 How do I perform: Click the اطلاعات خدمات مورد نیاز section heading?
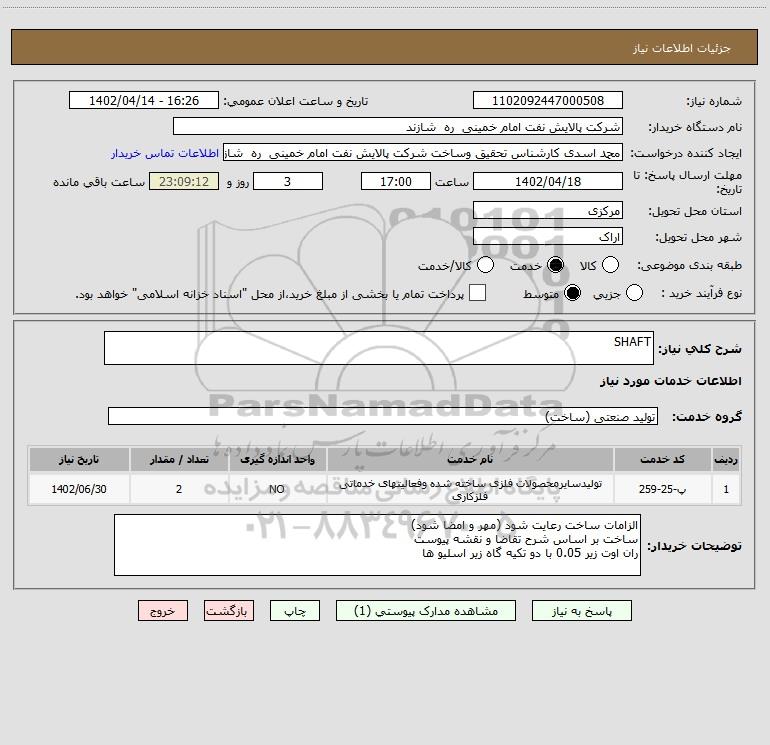671,381
